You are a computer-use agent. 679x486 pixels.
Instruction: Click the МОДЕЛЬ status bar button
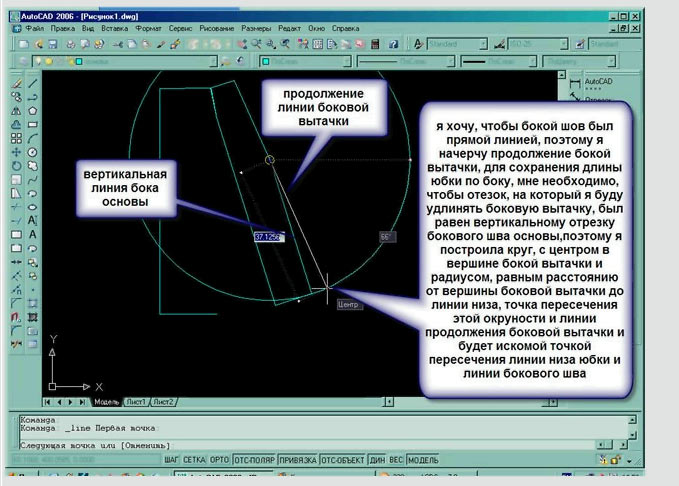(x=423, y=459)
